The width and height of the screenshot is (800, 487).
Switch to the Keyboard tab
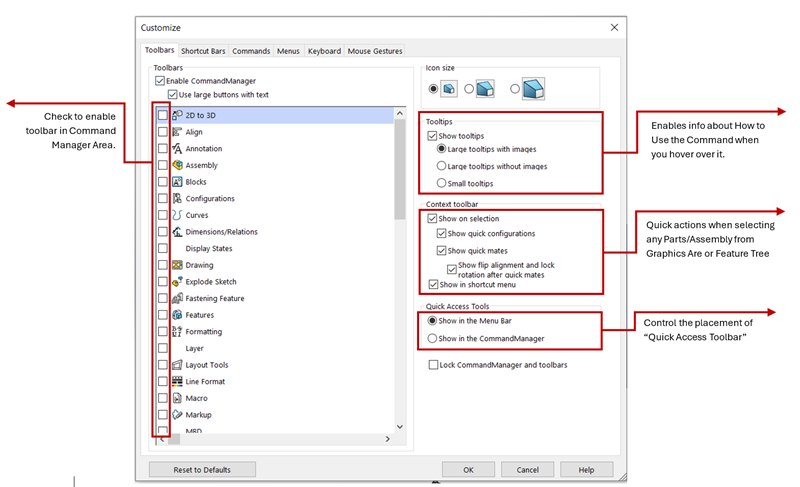coord(323,50)
